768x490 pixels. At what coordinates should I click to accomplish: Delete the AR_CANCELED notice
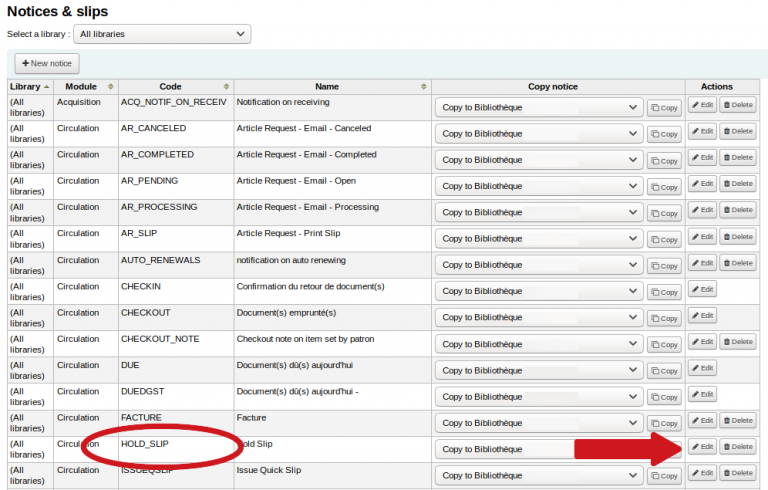pos(738,131)
